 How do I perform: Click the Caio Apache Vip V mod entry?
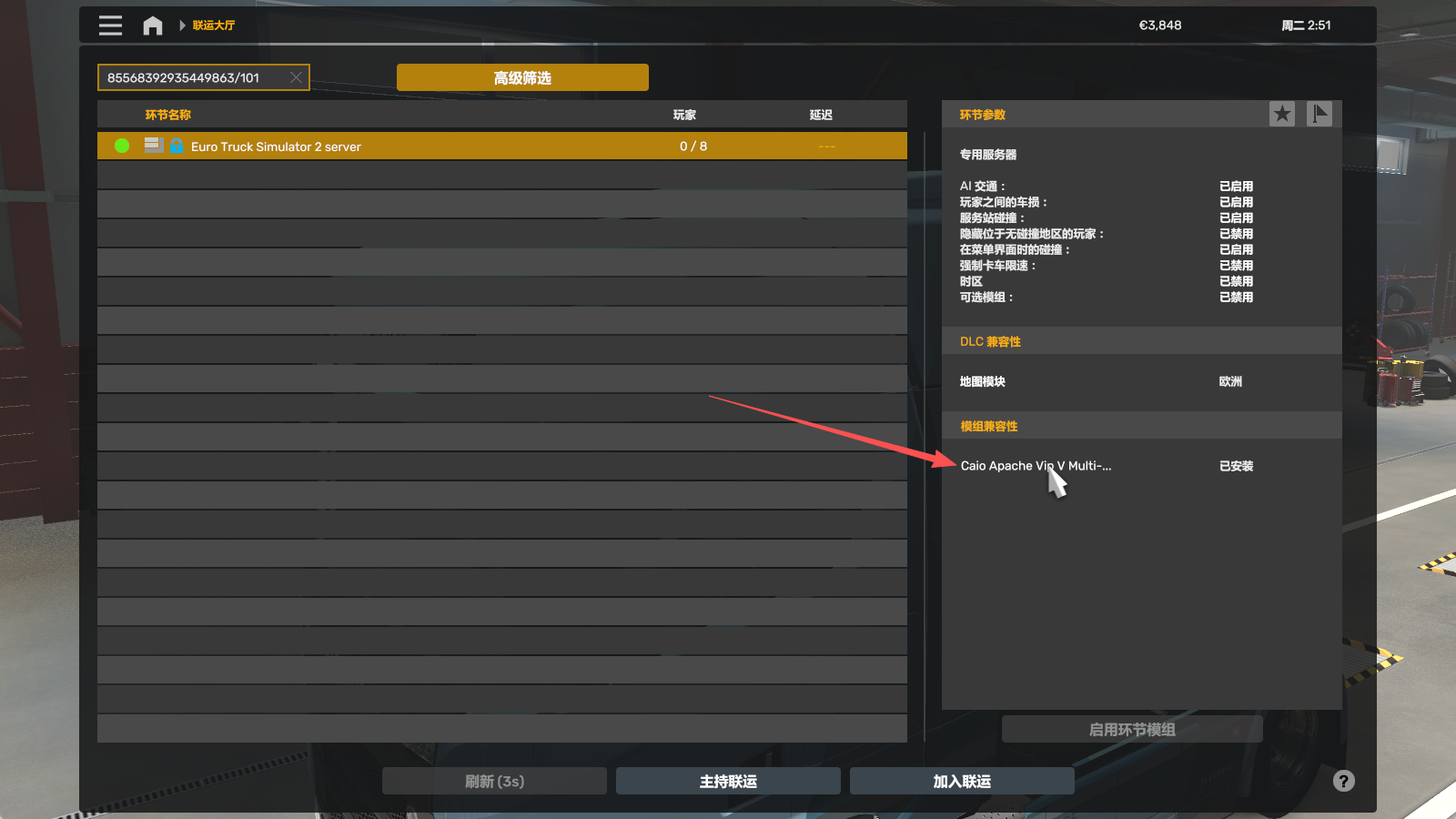click(x=1036, y=466)
